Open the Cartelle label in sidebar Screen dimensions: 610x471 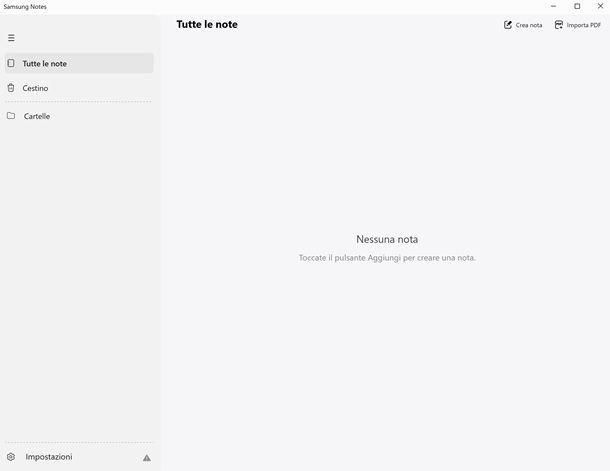[37, 117]
